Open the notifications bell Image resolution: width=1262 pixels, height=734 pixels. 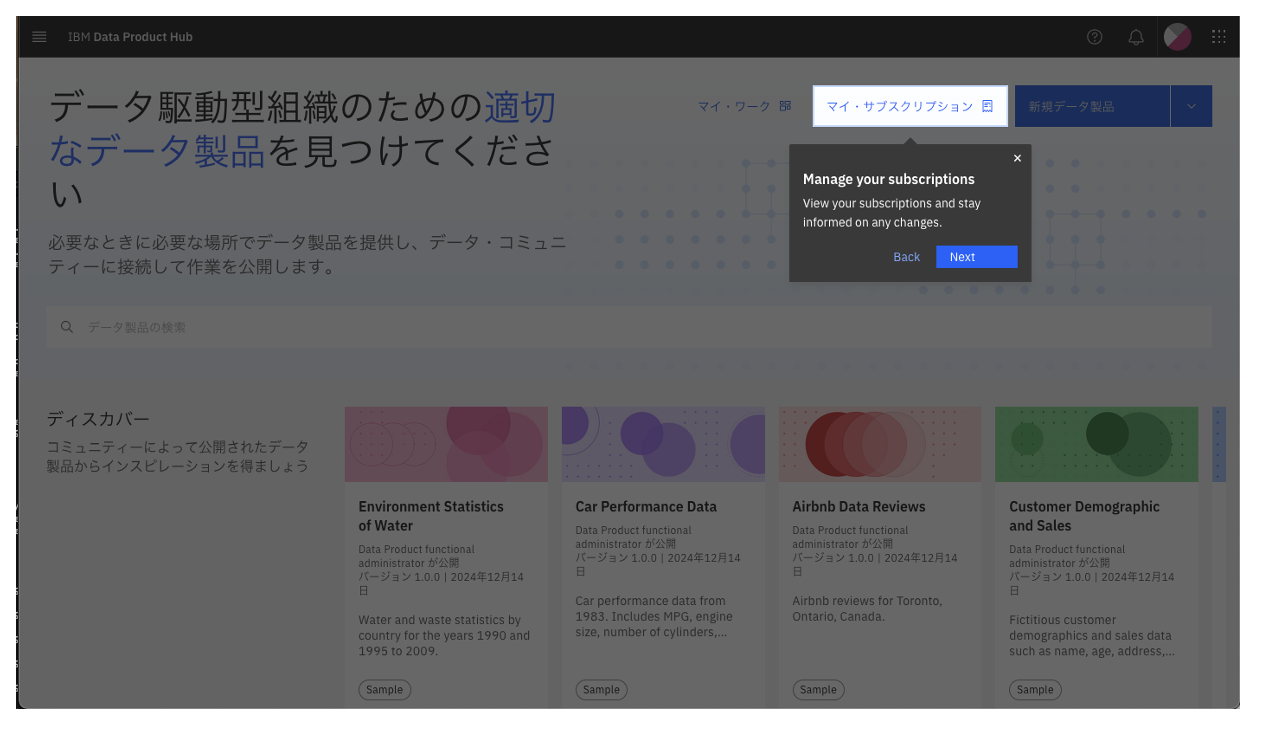(x=1135, y=37)
